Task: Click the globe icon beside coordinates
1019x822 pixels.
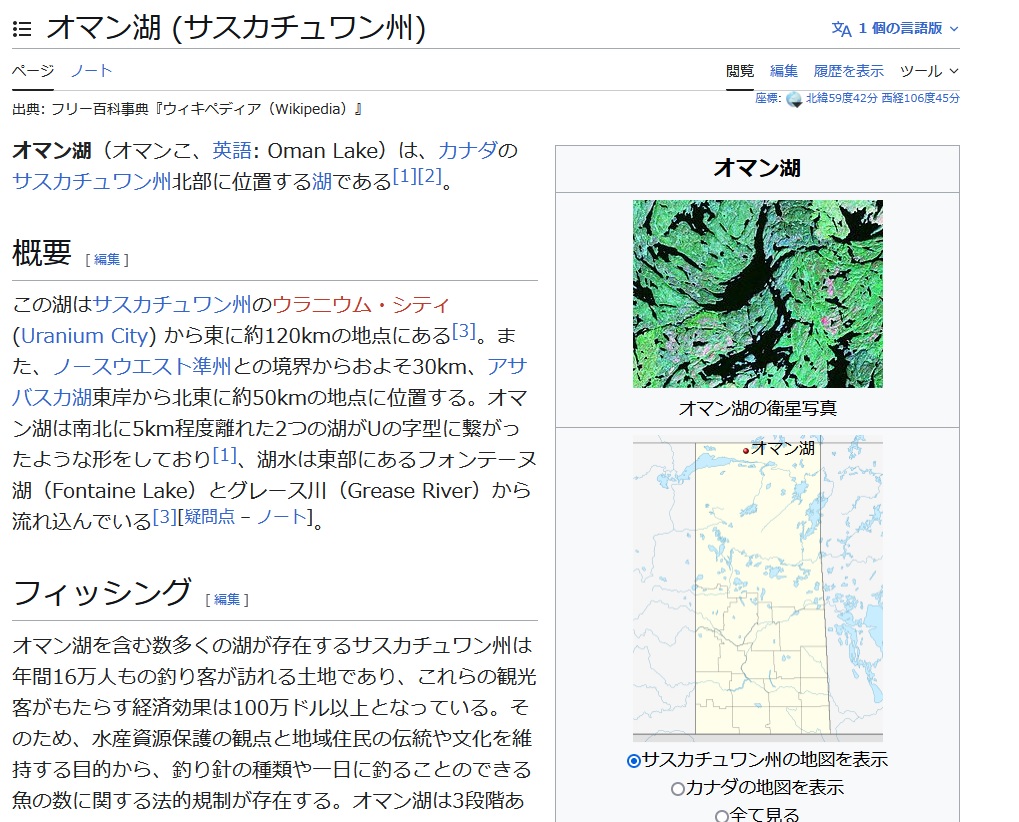Action: tap(794, 99)
